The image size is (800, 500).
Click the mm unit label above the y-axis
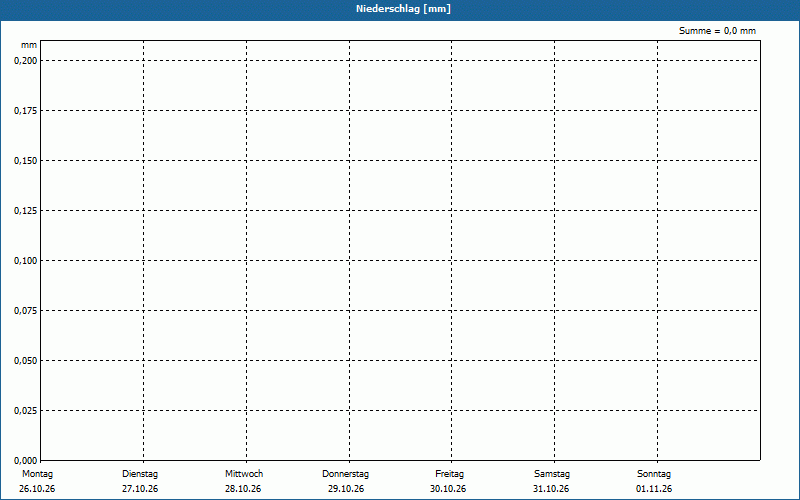(x=29, y=45)
